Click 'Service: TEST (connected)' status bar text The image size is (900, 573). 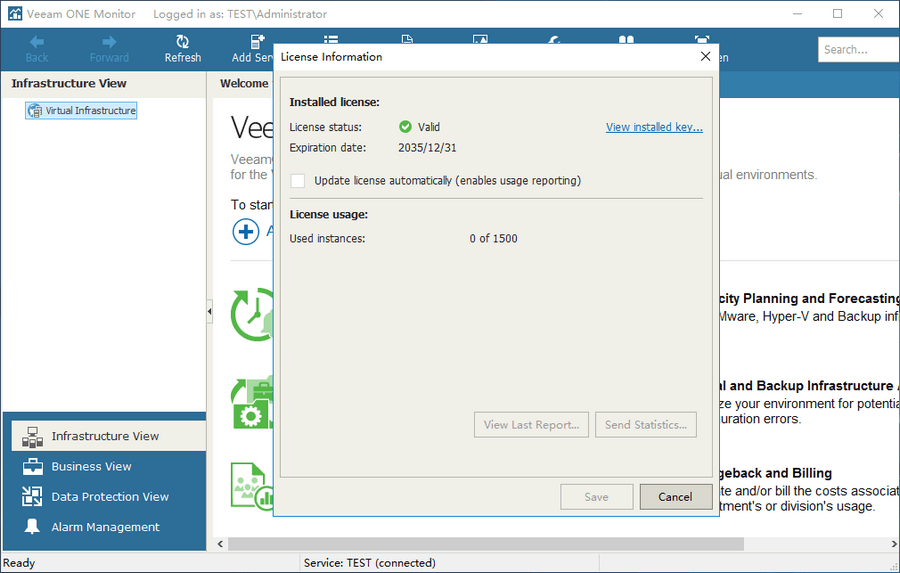click(x=370, y=563)
